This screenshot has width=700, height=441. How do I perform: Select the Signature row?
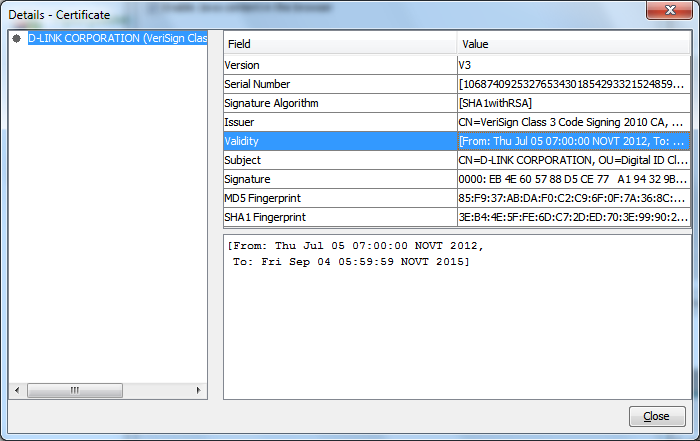(x=340, y=179)
